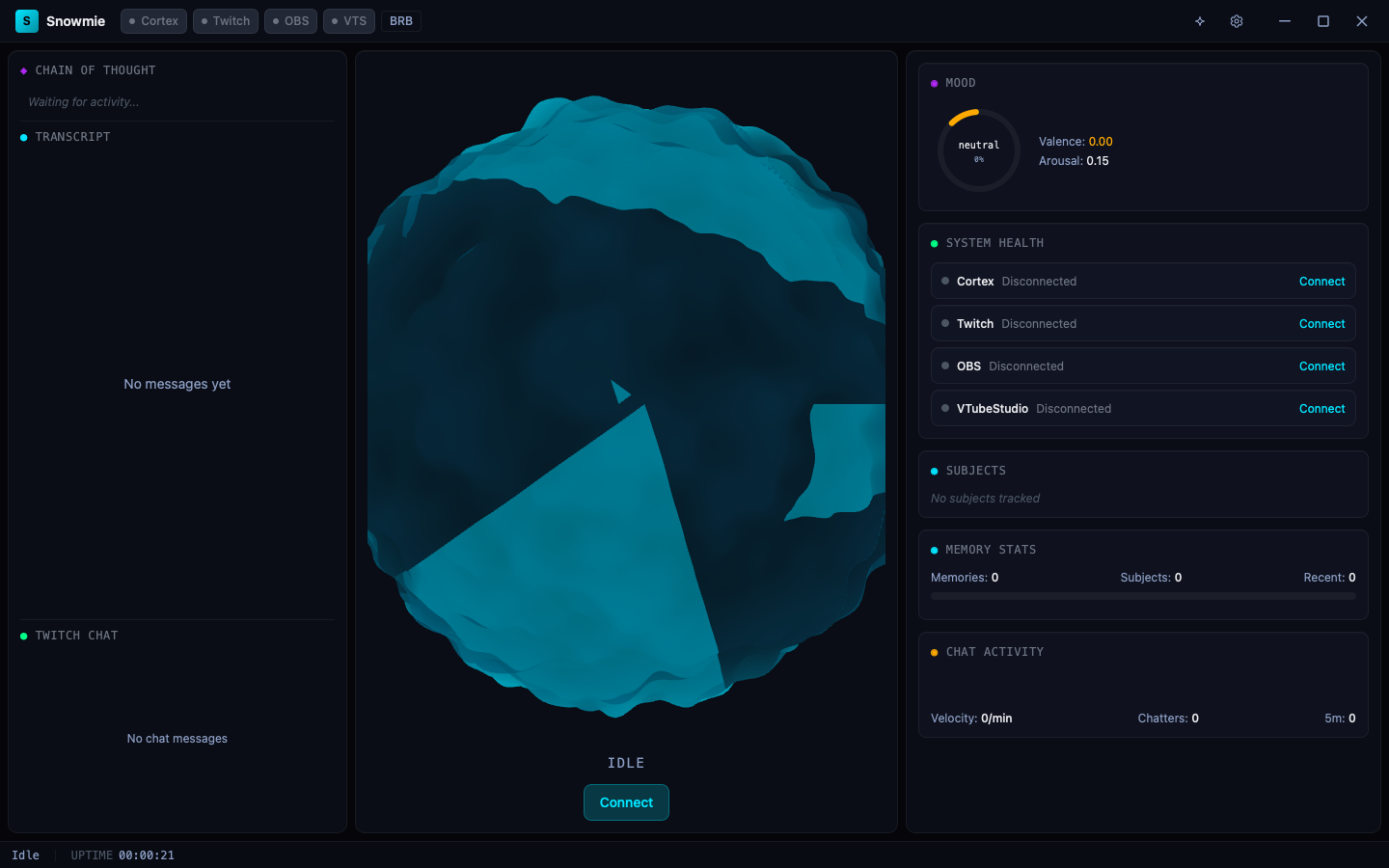Click VTubeStudio Disconnected status text

1074,409
